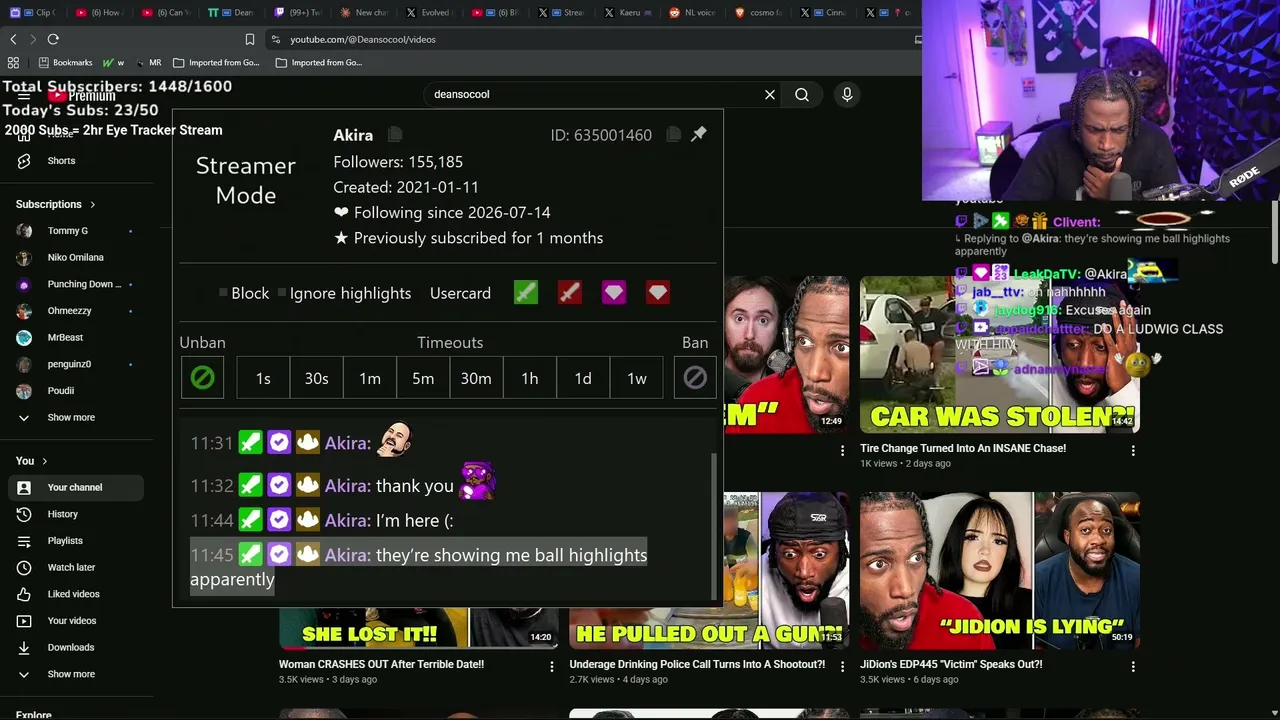This screenshot has height=720, width=1280.
Task: Switch to the 'NL voice' browser tab
Action: (x=692, y=13)
